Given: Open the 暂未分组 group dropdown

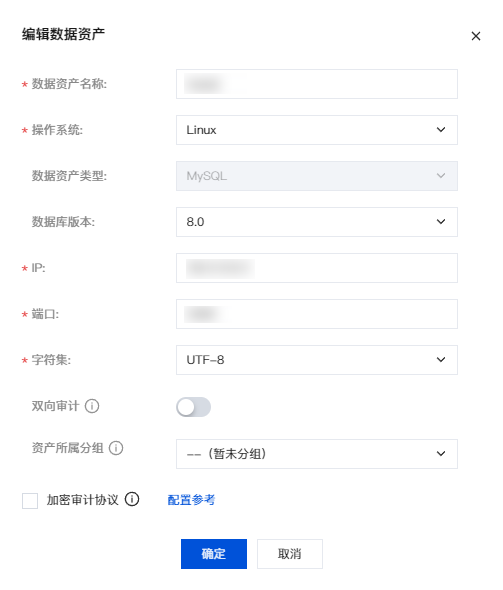Looking at the screenshot, I should point(317,454).
